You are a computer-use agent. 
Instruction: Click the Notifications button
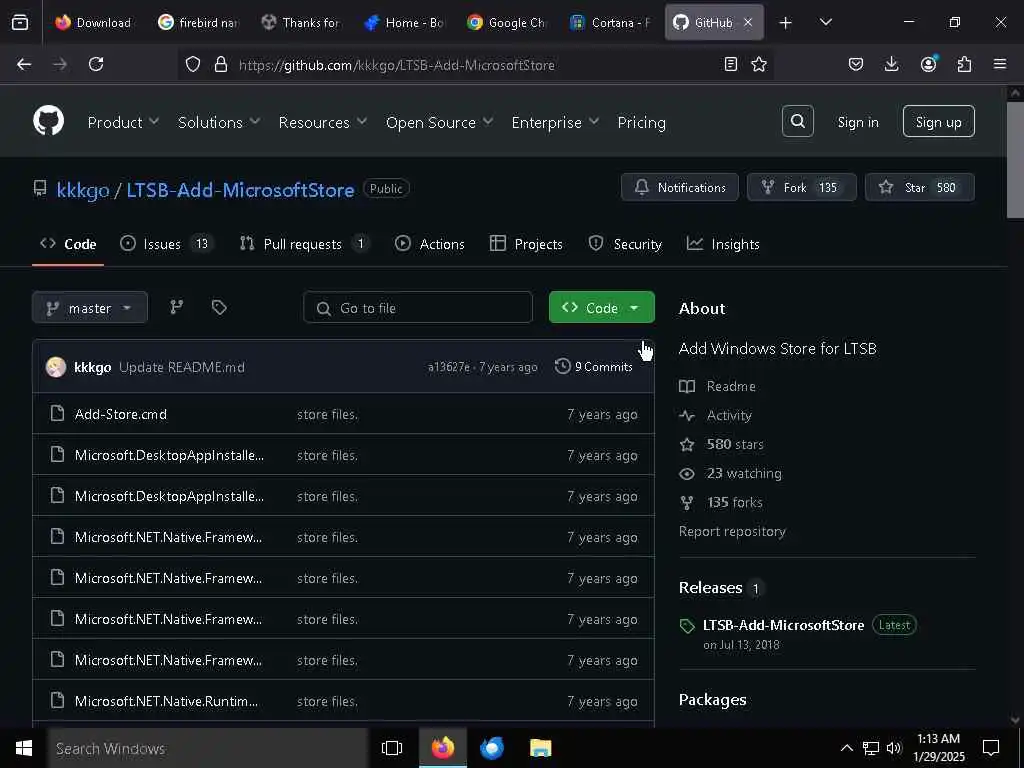(x=680, y=187)
